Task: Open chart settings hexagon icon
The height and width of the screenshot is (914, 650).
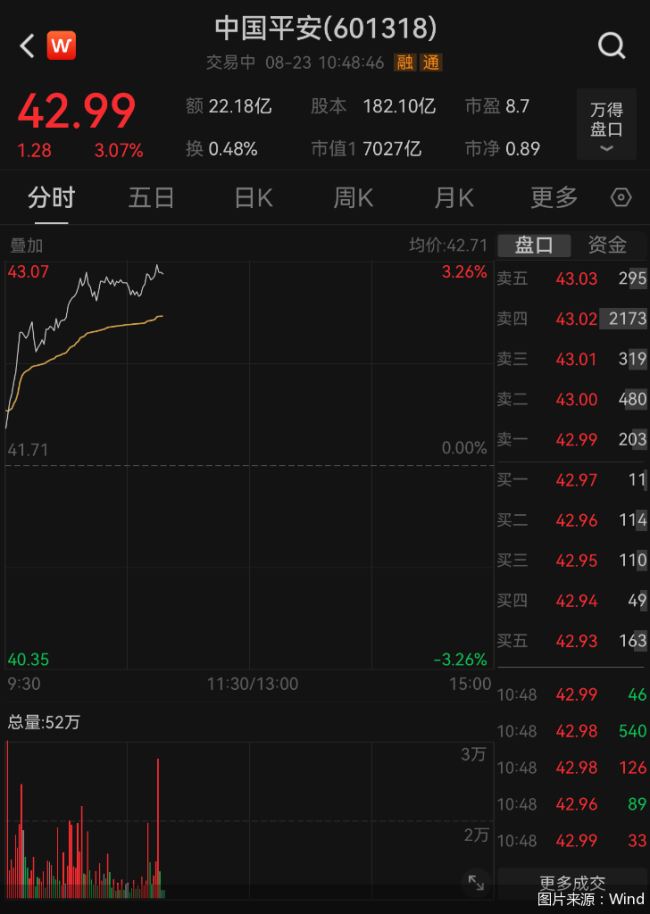Action: coord(621,198)
